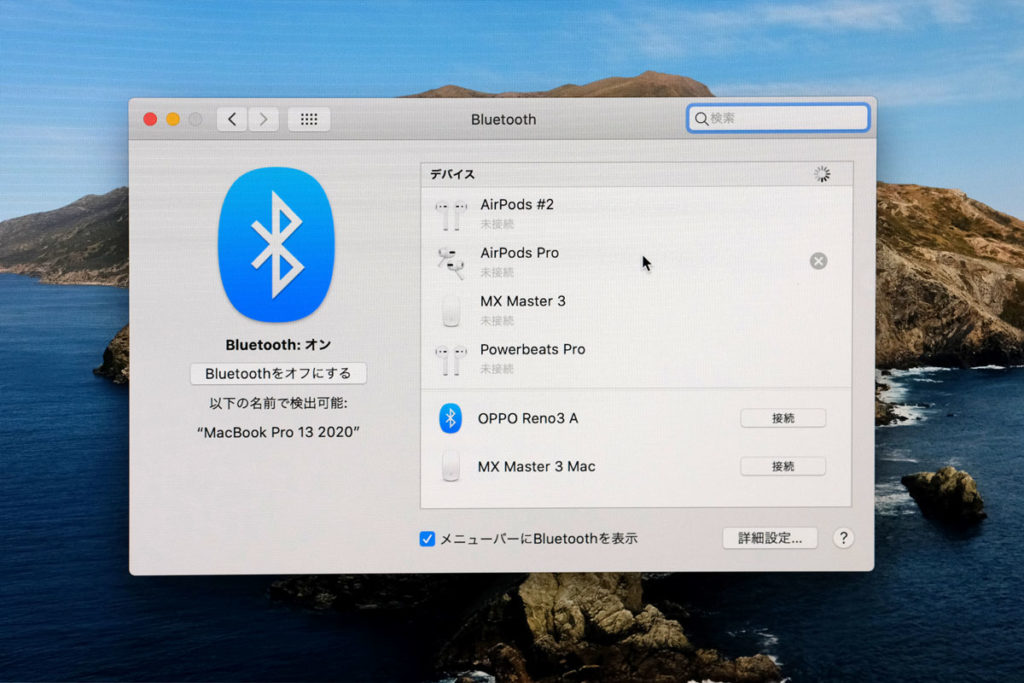This screenshot has width=1024, height=683.
Task: Go back with the left chevron button
Action: [232, 119]
